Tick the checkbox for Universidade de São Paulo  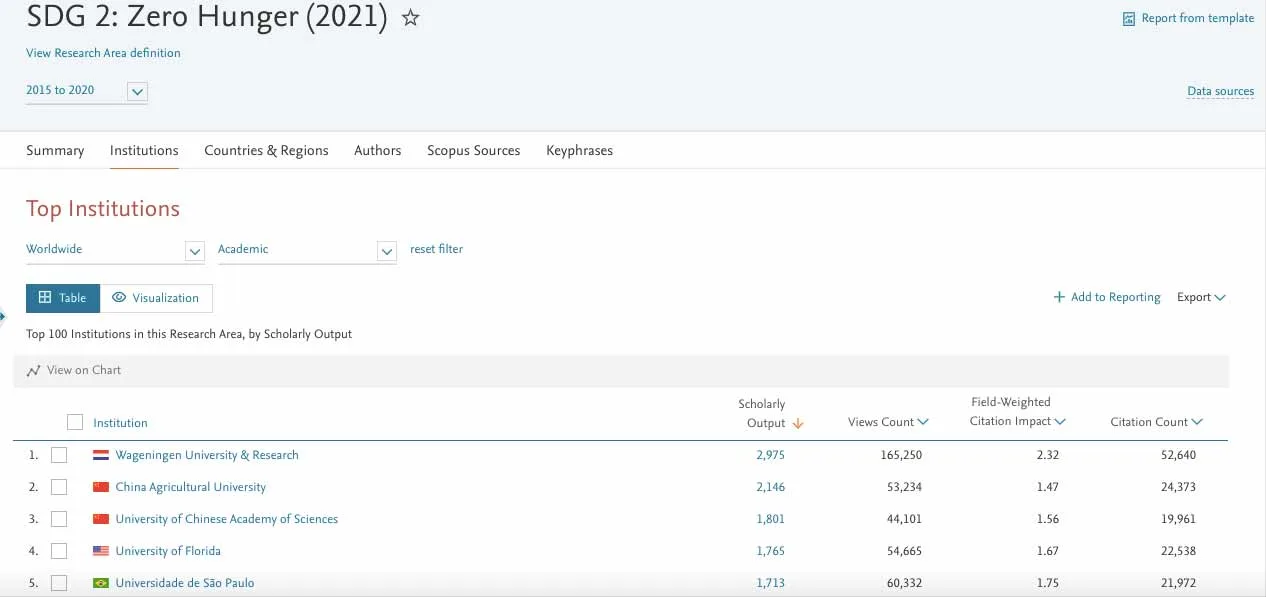[59, 583]
